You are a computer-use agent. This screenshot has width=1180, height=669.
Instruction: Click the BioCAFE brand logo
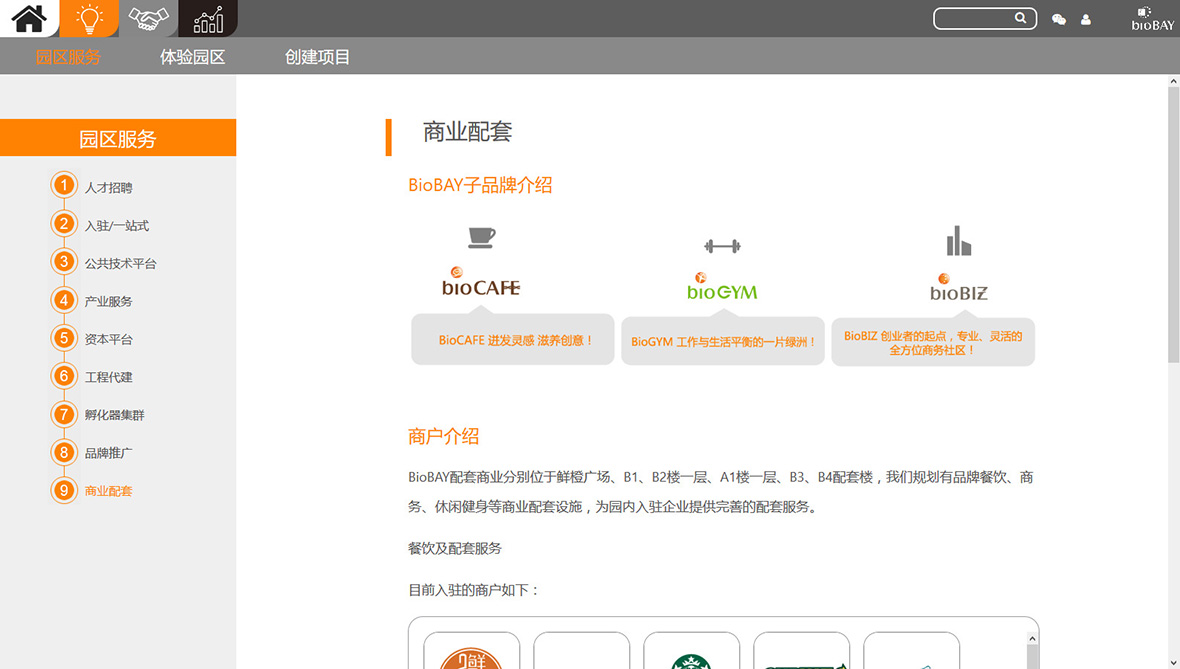(481, 282)
